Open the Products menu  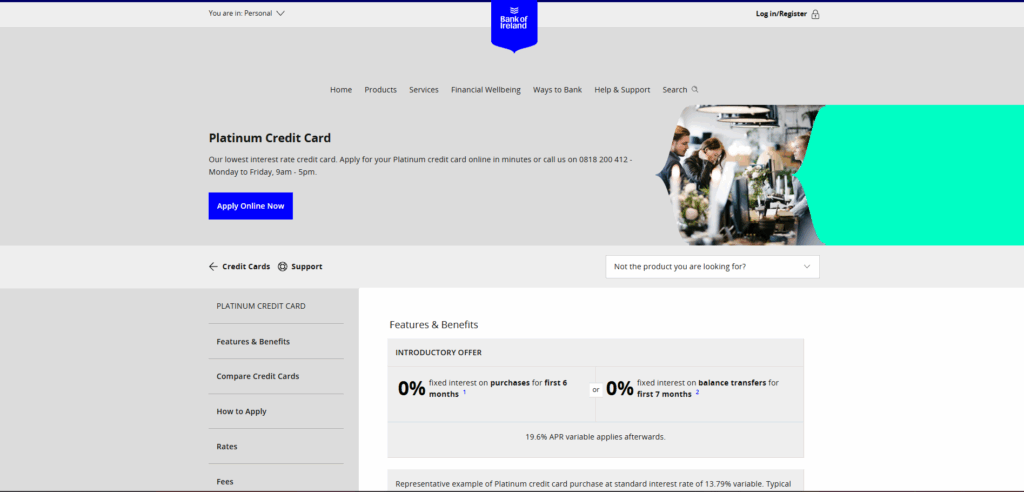pyautogui.click(x=380, y=90)
